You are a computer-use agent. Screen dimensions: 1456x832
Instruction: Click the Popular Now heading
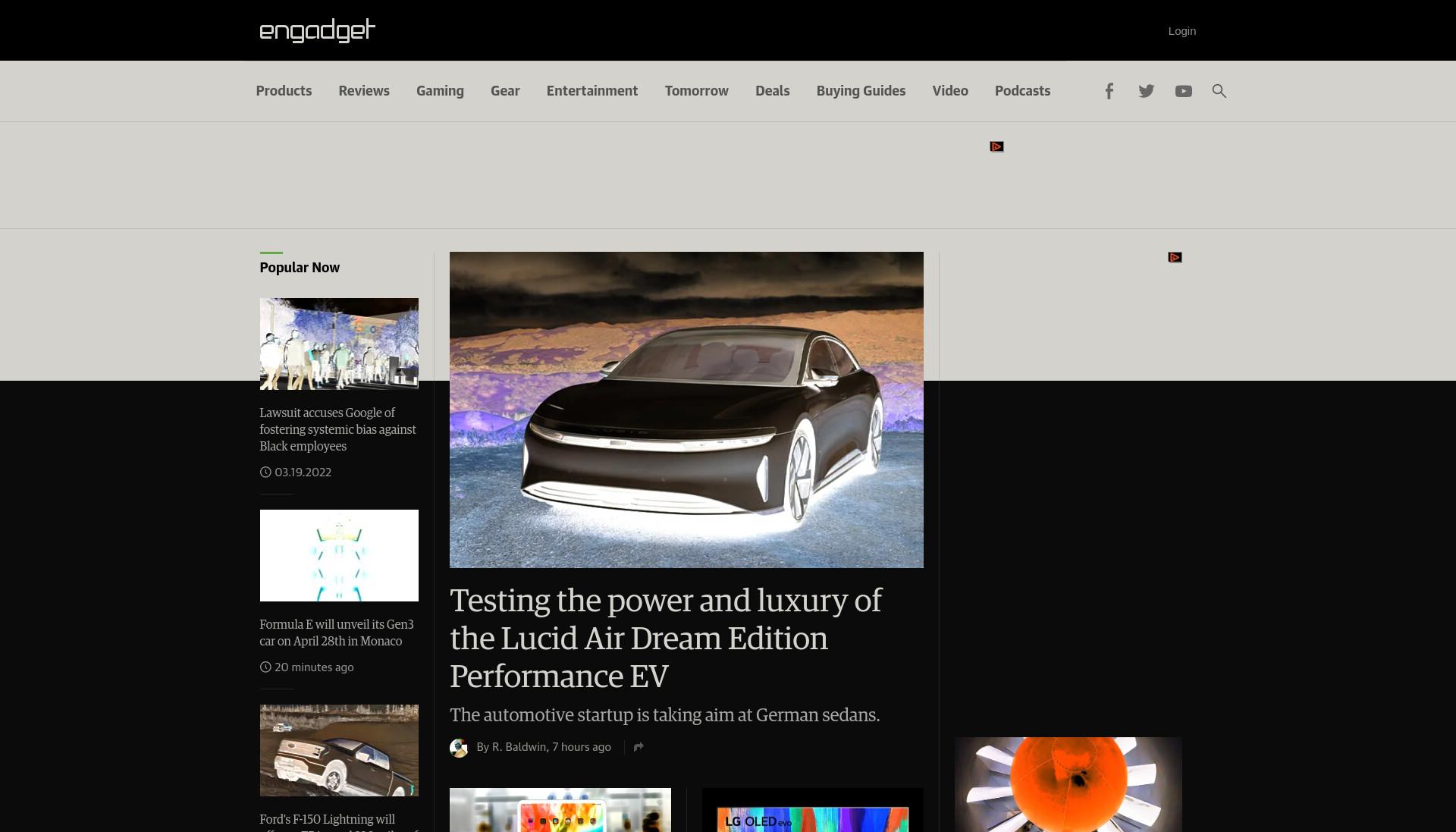tap(300, 268)
